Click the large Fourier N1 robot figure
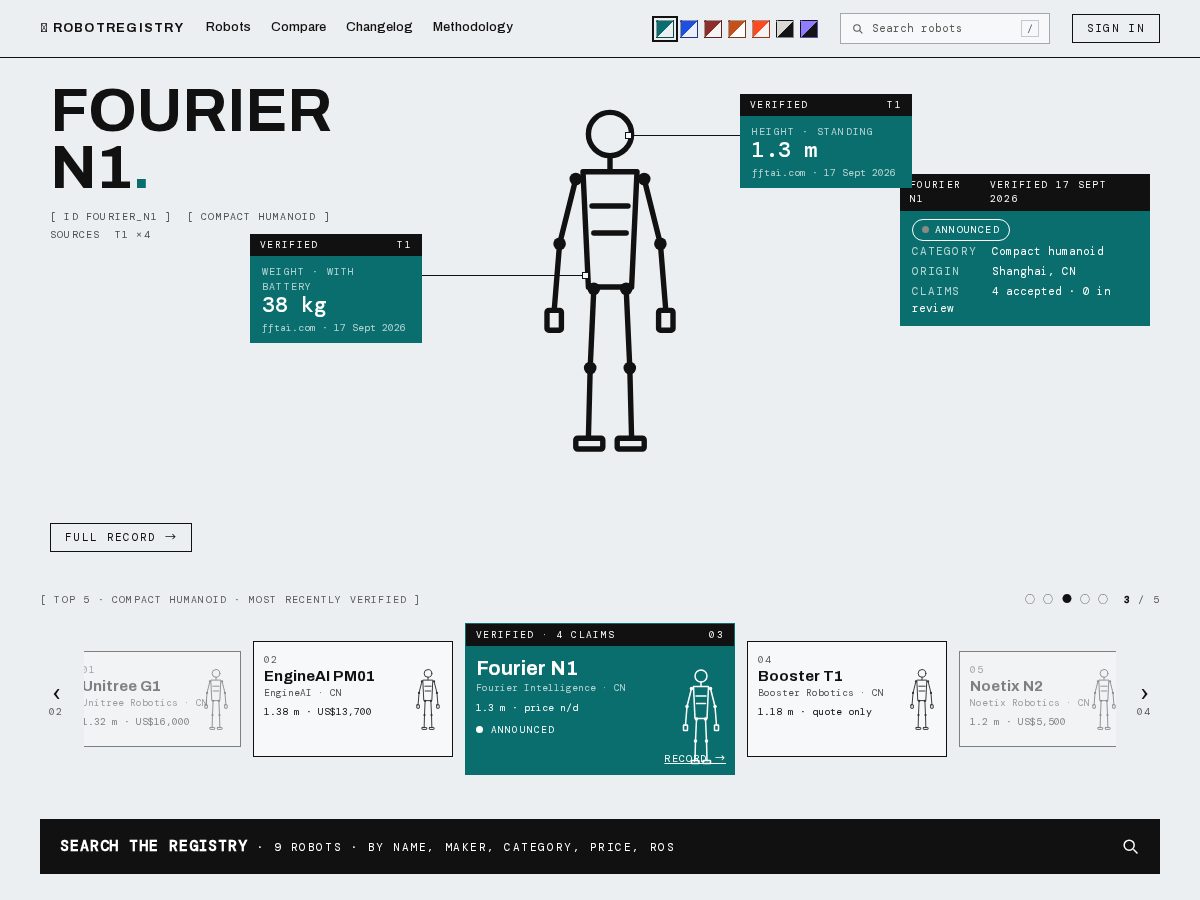This screenshot has width=1200, height=900. [610, 281]
